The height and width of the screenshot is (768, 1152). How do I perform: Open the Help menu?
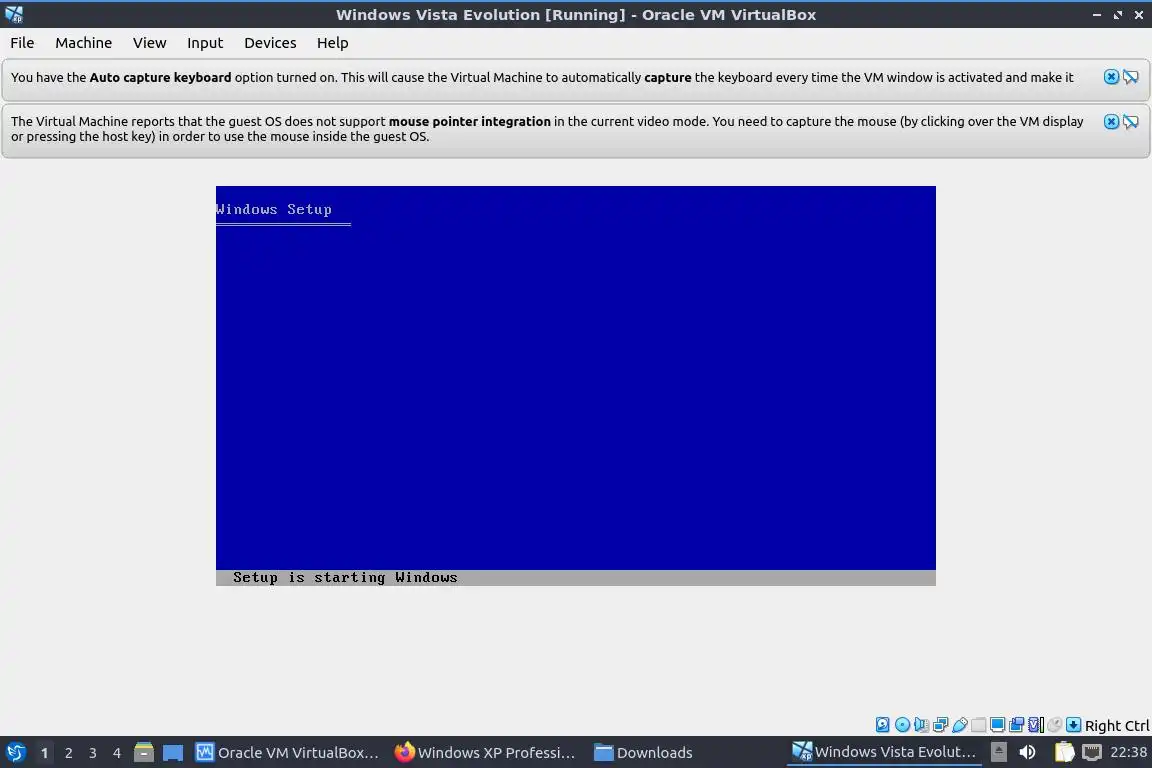[x=332, y=43]
